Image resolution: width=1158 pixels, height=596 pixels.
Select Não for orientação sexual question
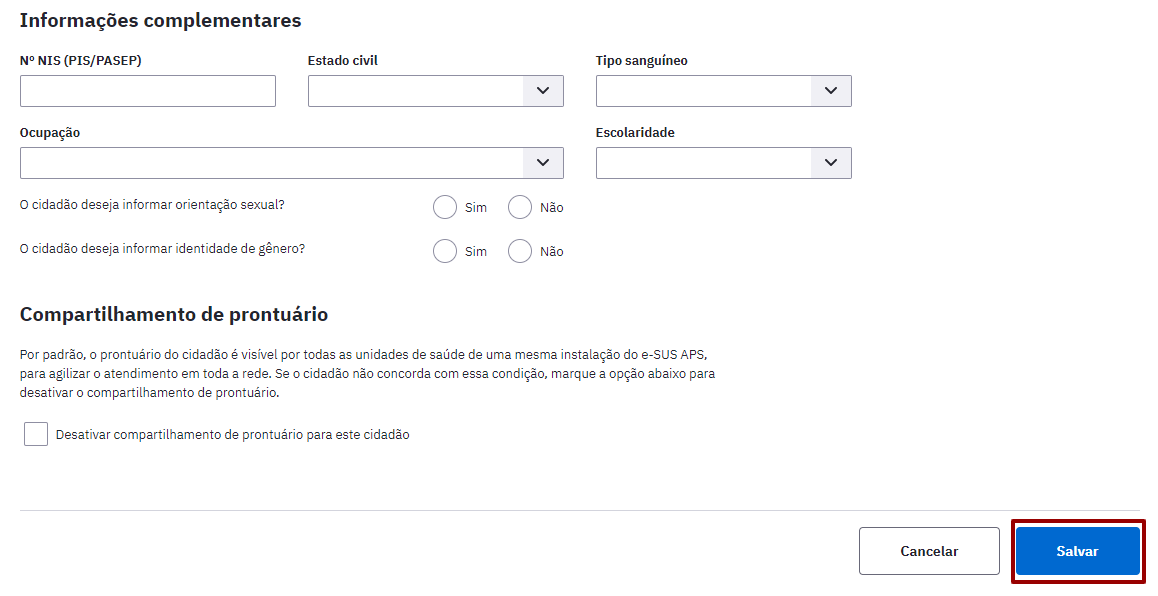(x=520, y=208)
